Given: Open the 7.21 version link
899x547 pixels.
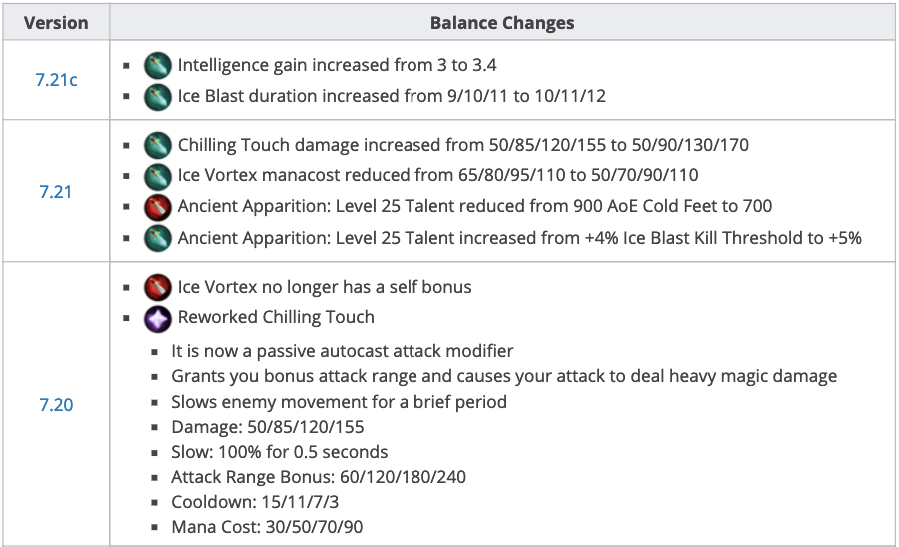Looking at the screenshot, I should [56, 191].
